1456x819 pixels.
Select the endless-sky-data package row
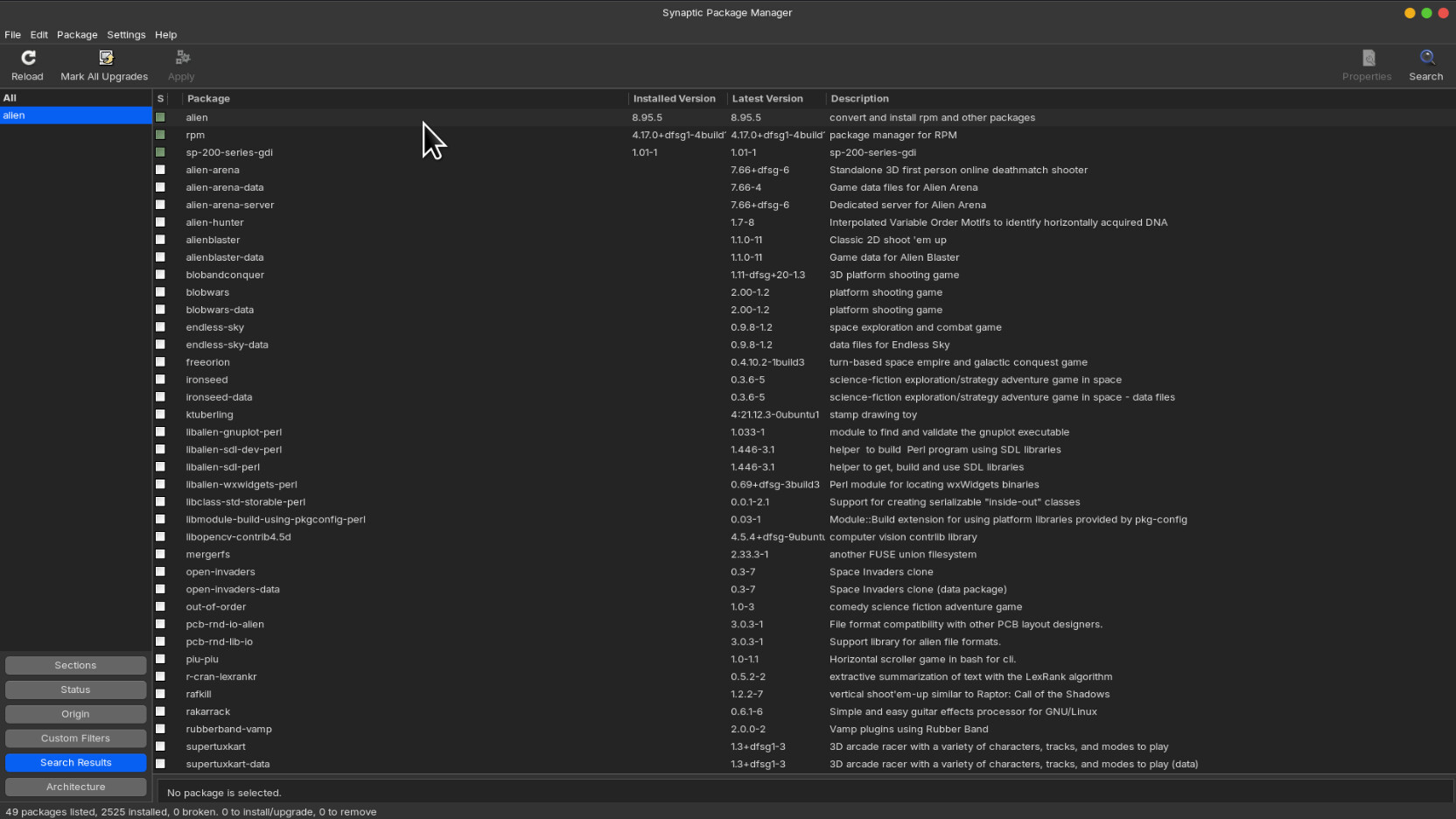(804, 345)
